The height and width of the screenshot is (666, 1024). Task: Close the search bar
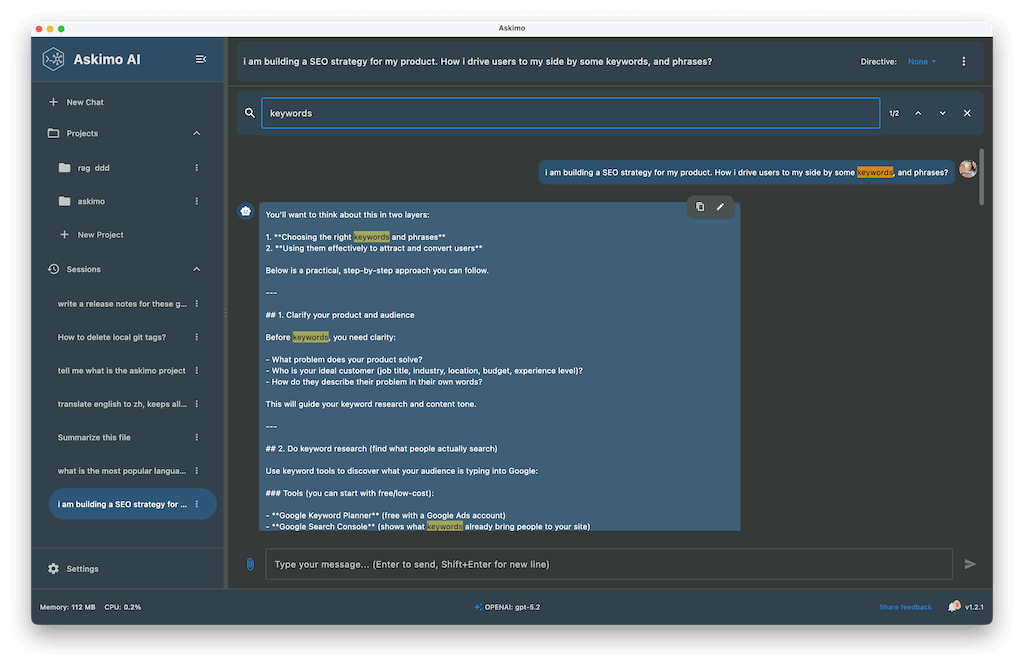(x=967, y=114)
